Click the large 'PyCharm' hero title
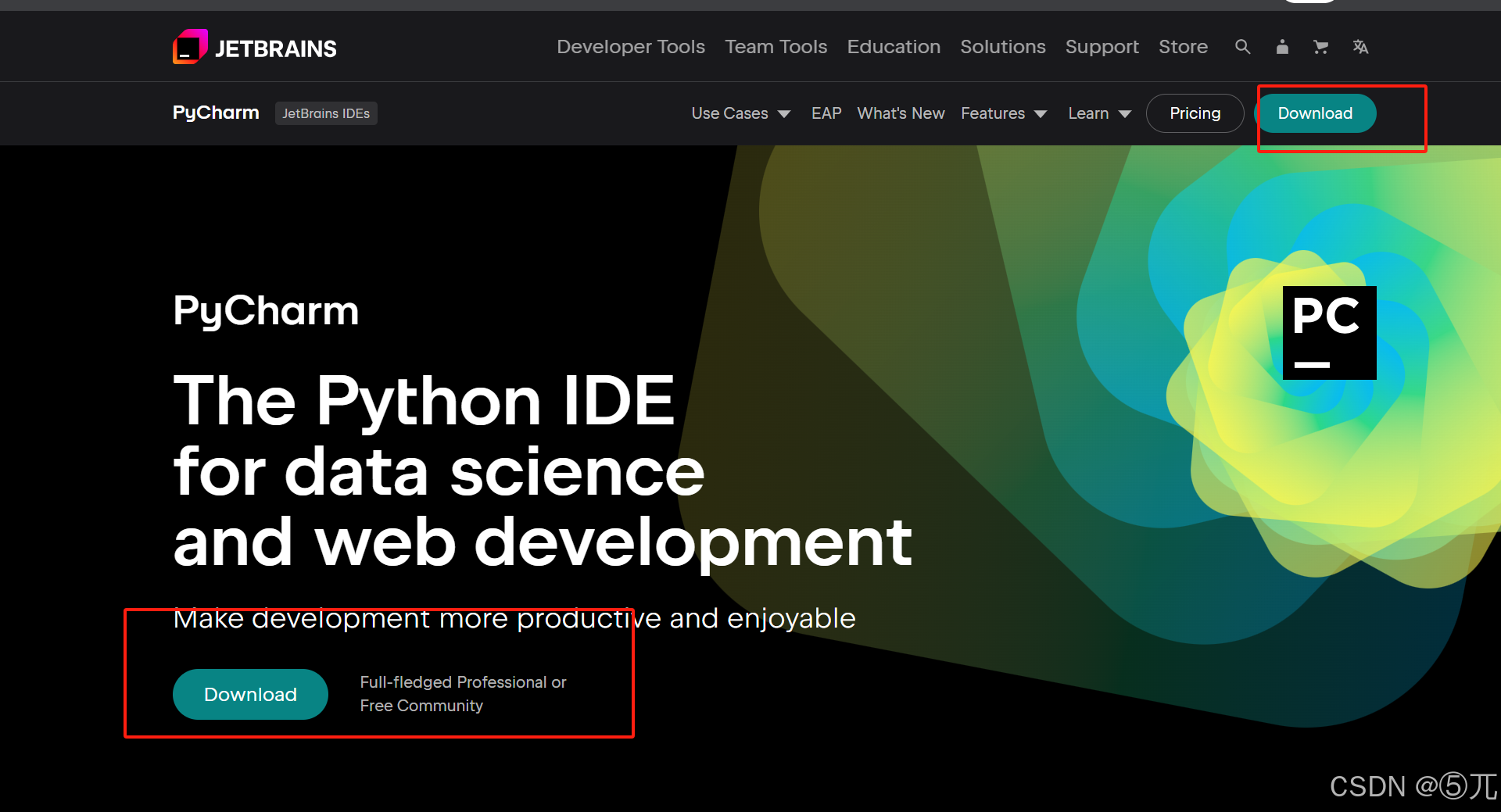This screenshot has width=1501, height=812. (x=266, y=312)
